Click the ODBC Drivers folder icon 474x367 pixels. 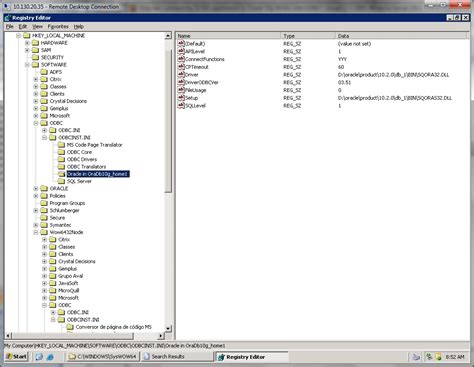point(61,159)
